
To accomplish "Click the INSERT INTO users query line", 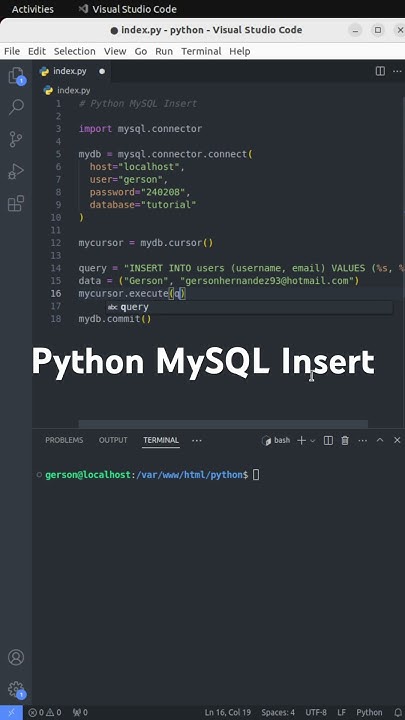I will click(242, 268).
